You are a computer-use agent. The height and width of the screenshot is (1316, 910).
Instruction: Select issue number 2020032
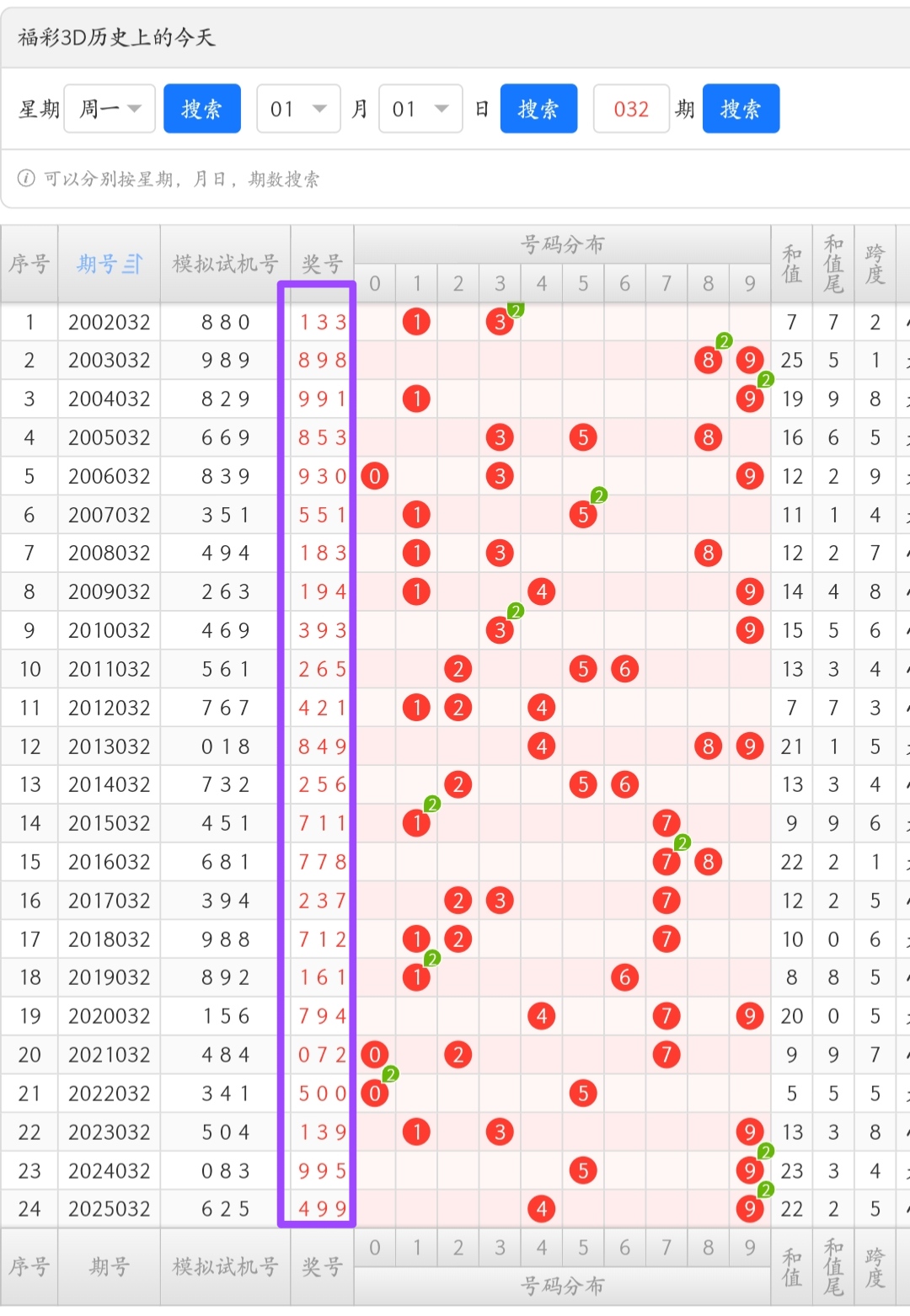pos(110,1016)
